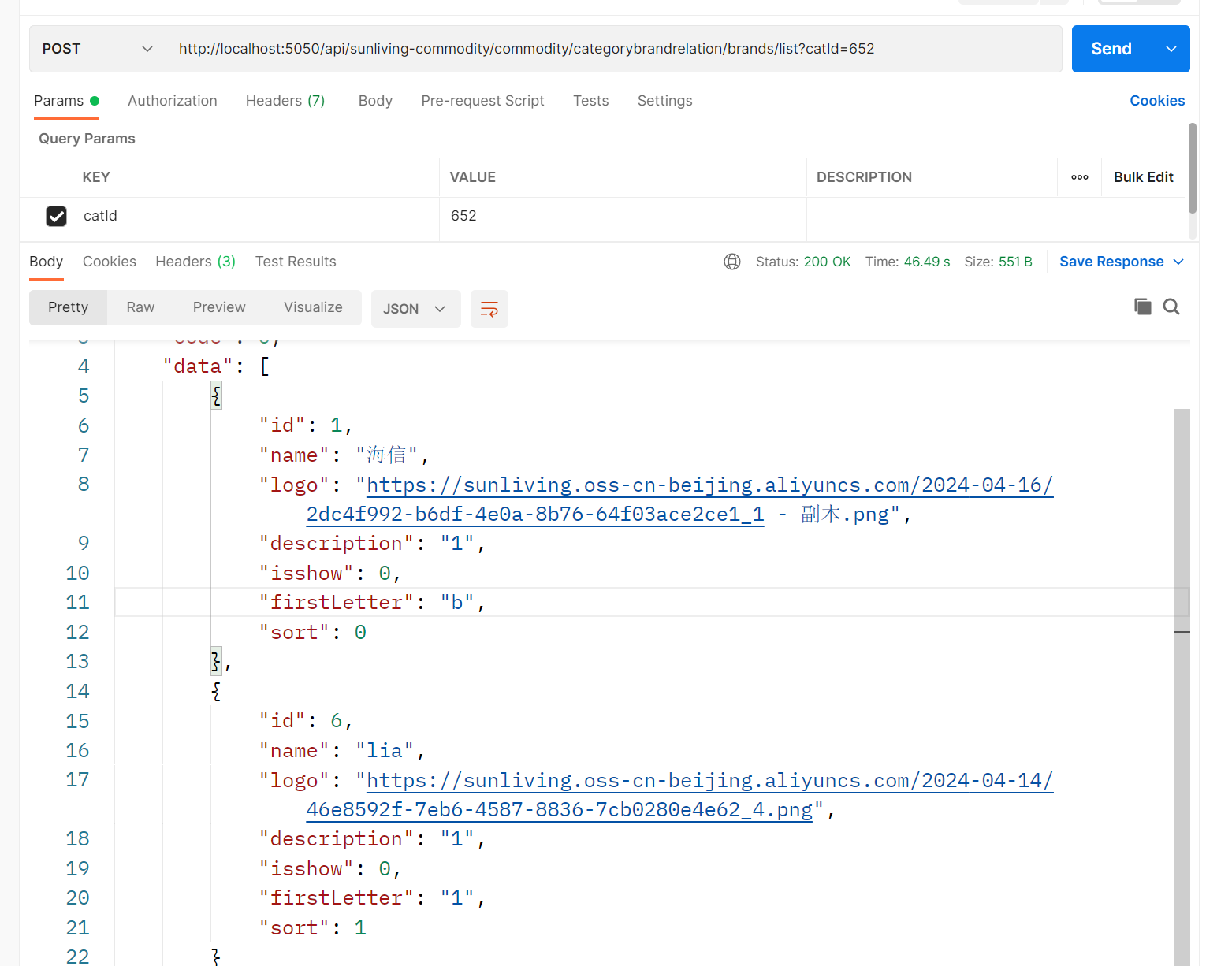Open search in response with magnifier icon
1232x966 pixels.
pos(1171,307)
